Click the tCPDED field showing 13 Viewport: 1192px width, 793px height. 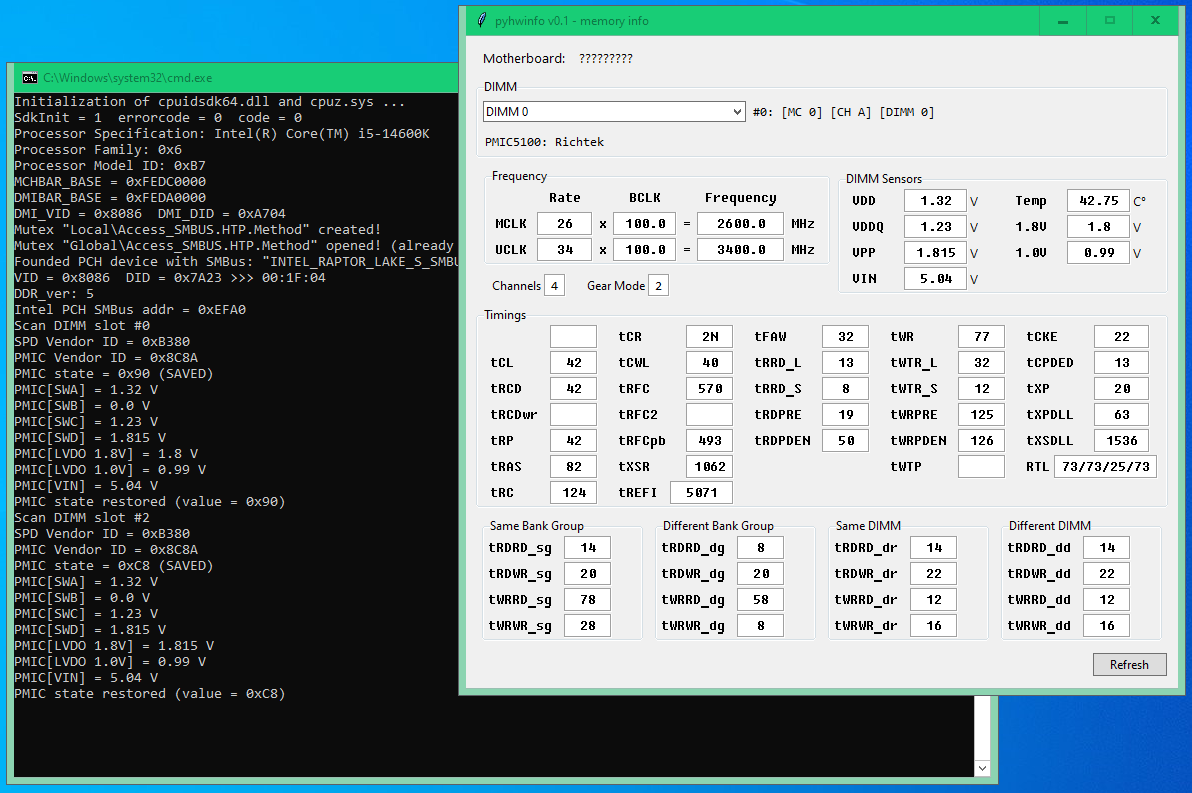pos(1121,363)
